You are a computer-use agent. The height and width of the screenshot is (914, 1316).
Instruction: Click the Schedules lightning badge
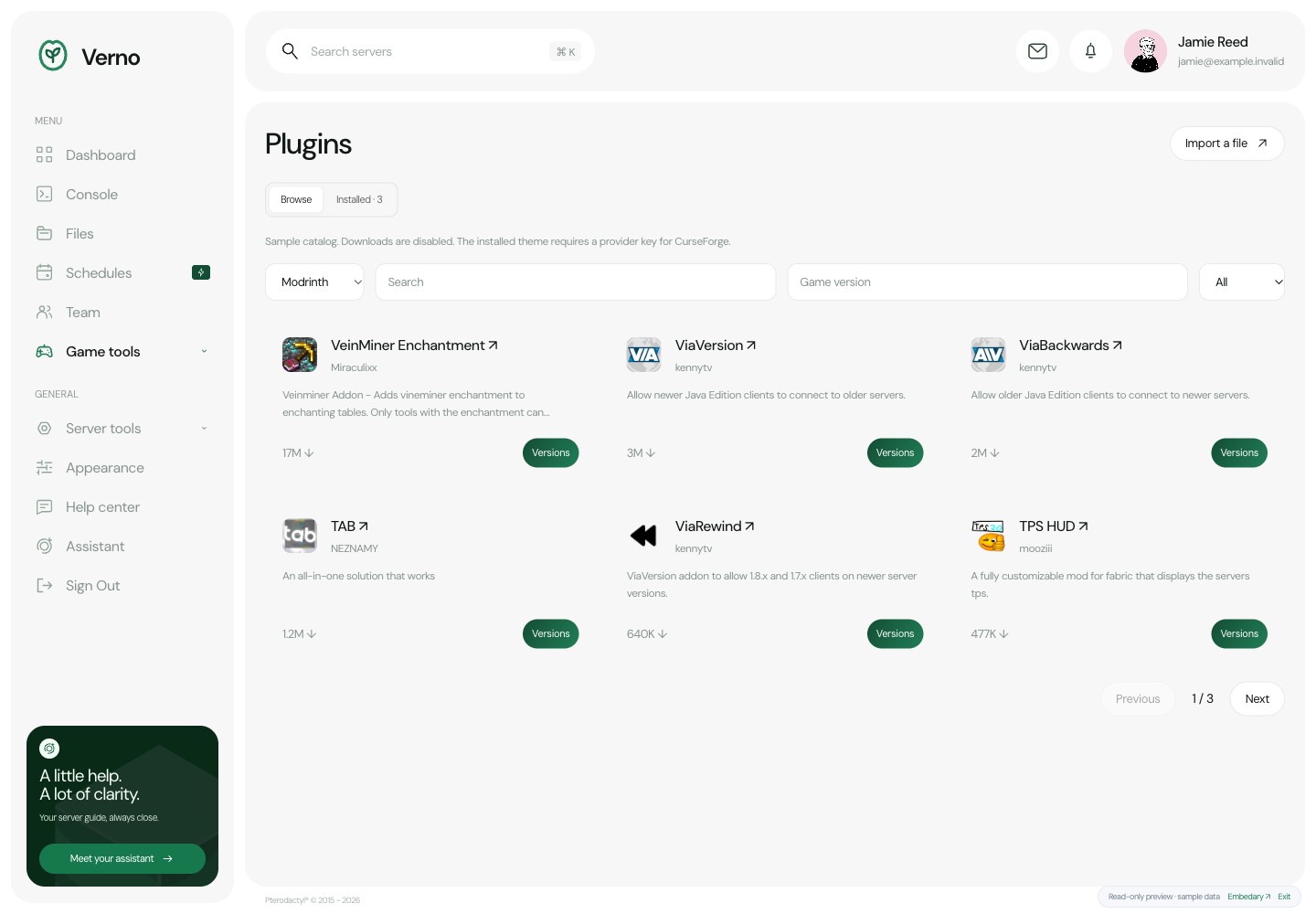(201, 272)
